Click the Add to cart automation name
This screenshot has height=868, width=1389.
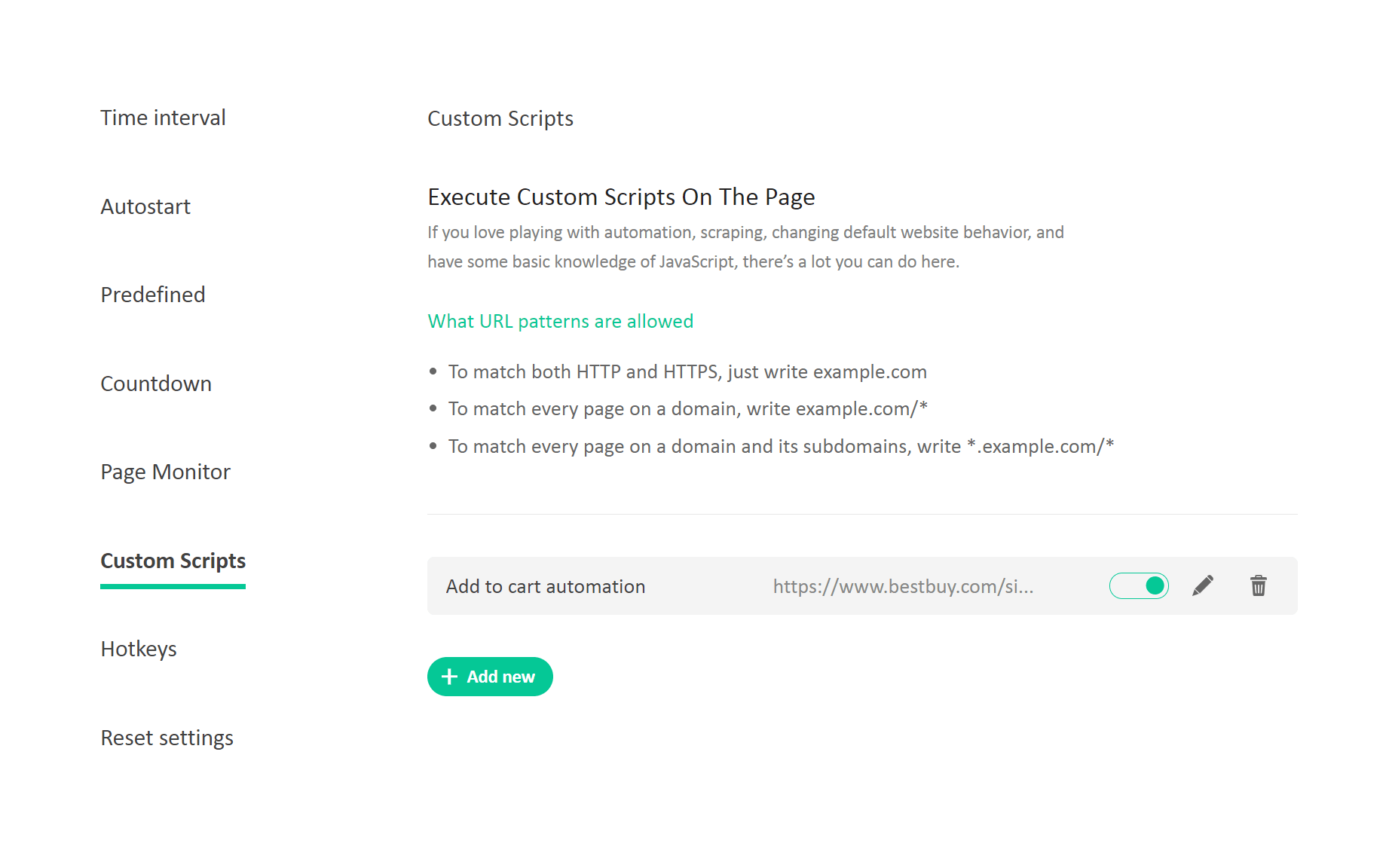point(546,586)
